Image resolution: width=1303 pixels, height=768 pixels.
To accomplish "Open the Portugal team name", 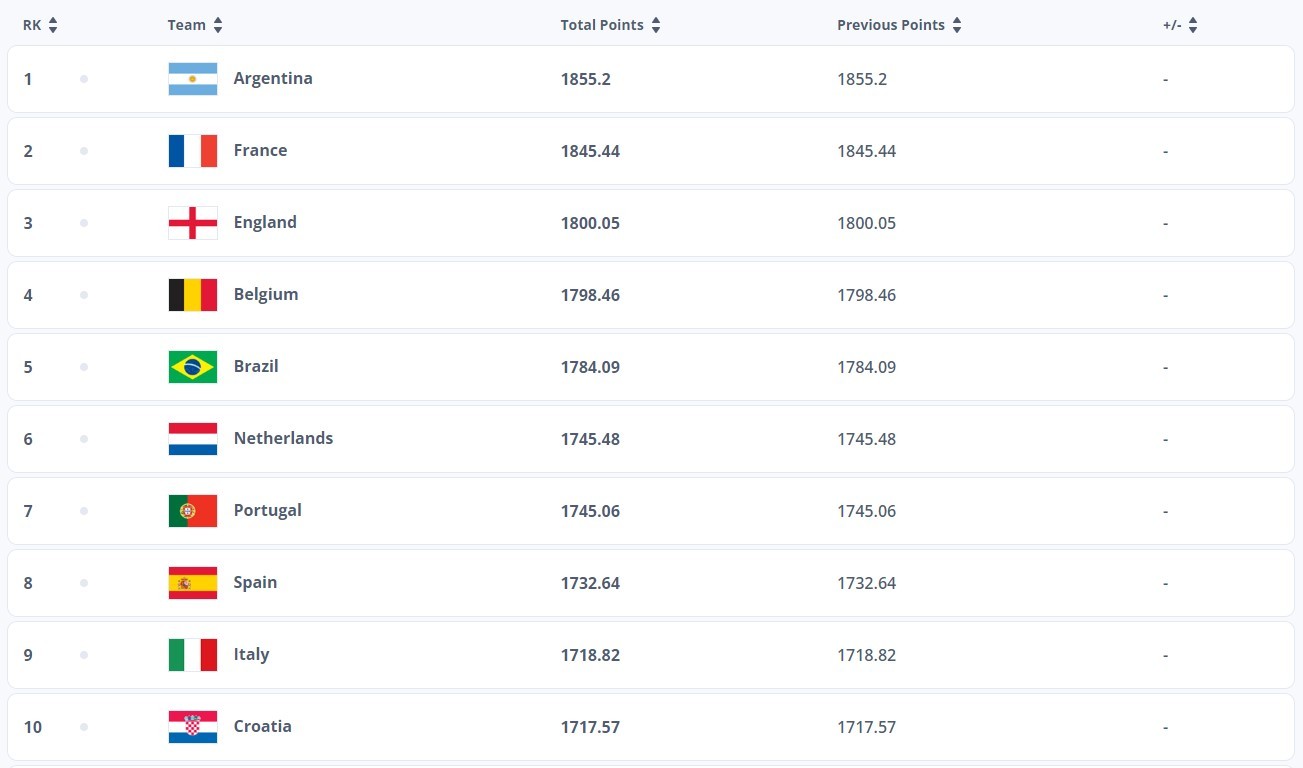I will (x=267, y=510).
